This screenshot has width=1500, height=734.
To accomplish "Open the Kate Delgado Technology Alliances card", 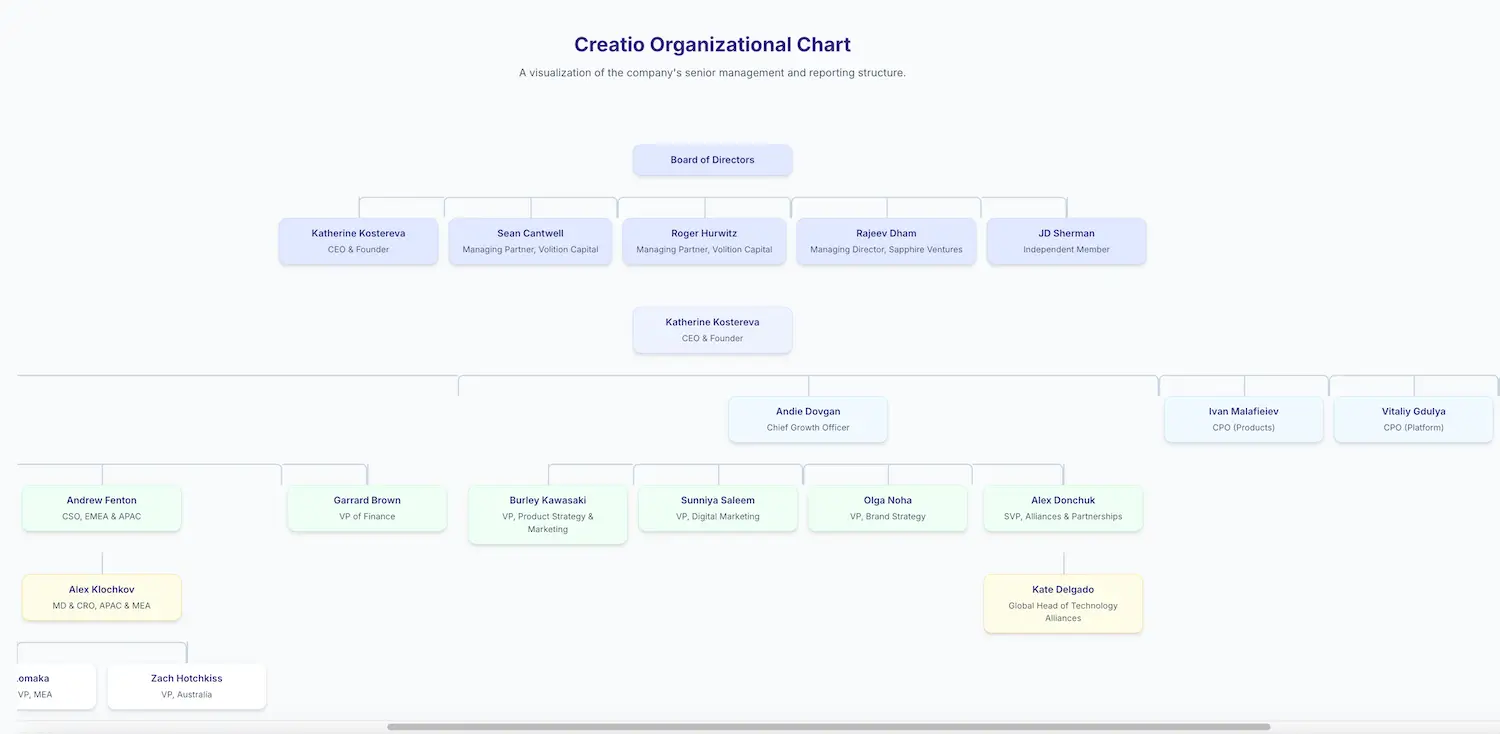I will (1063, 603).
